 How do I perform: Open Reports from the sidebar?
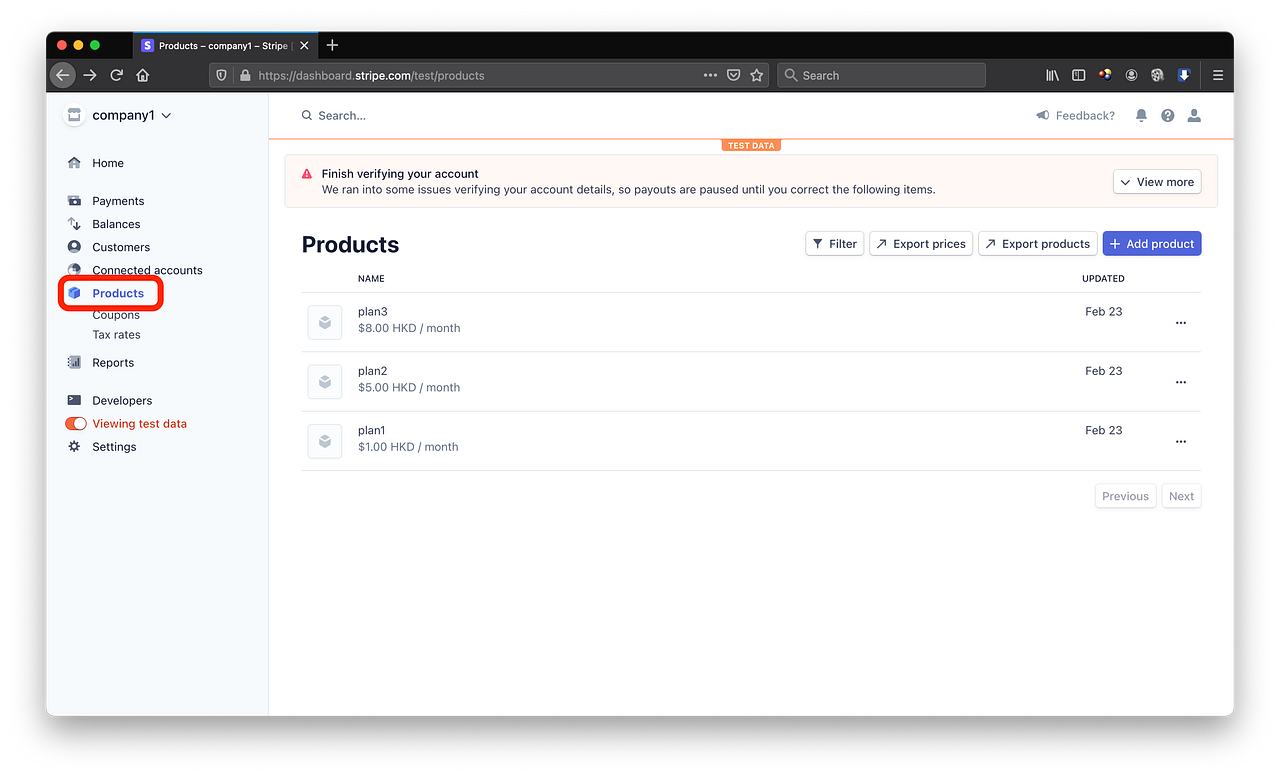pyautogui.click(x=111, y=362)
